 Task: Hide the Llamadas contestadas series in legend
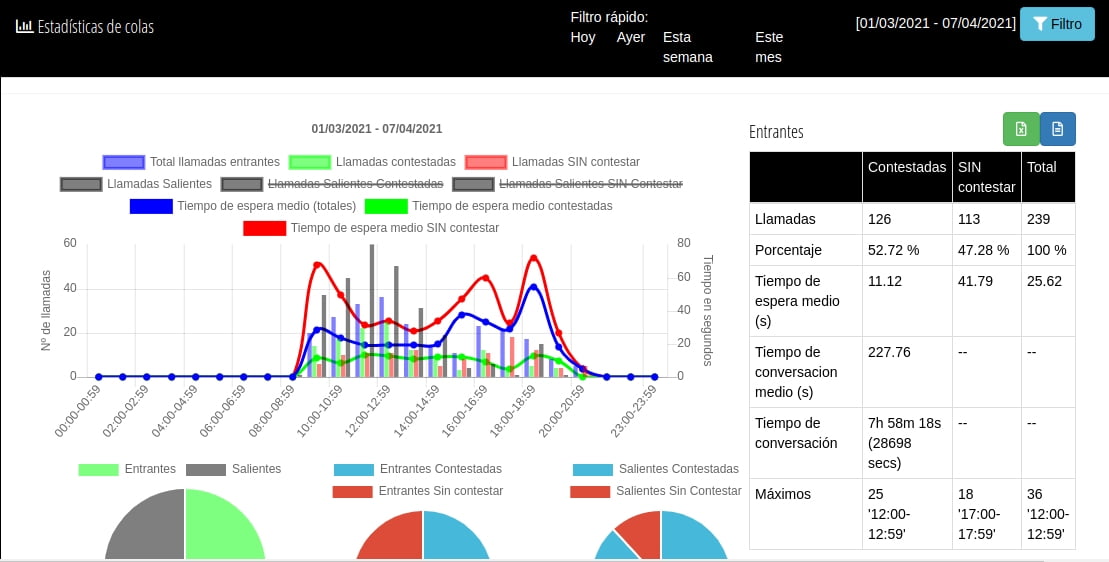coord(372,162)
